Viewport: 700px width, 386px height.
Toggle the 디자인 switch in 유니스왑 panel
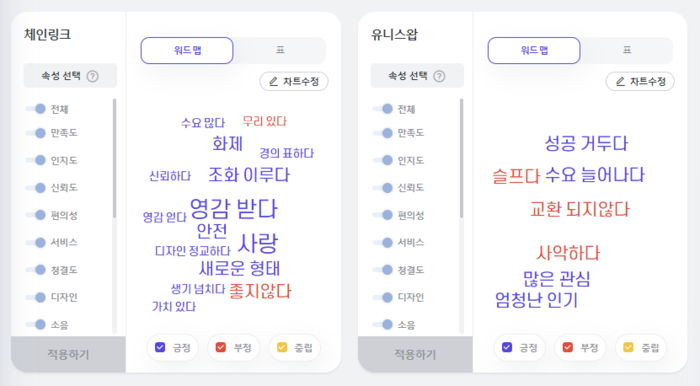click(x=383, y=297)
